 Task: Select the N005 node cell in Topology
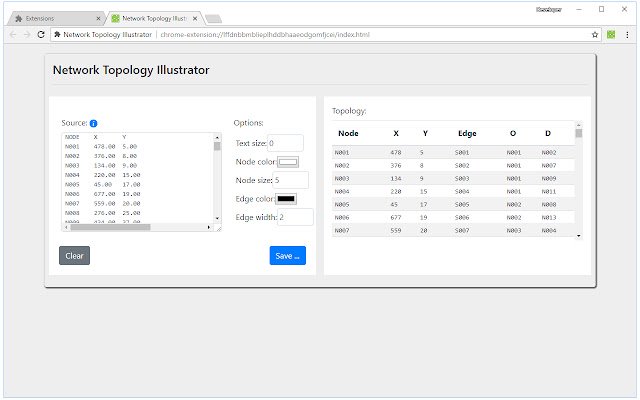tap(342, 204)
